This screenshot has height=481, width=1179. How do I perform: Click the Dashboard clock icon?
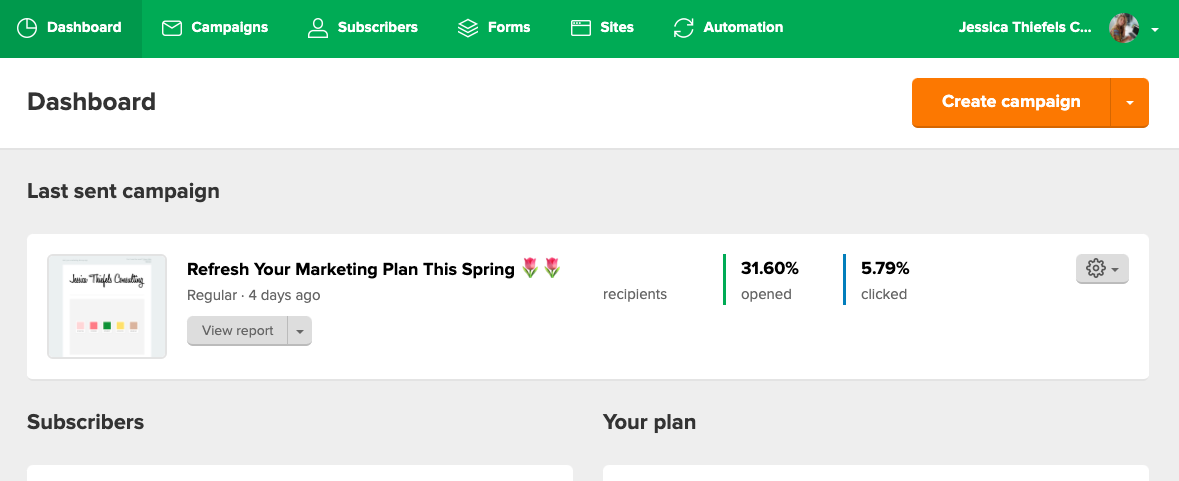[x=28, y=28]
